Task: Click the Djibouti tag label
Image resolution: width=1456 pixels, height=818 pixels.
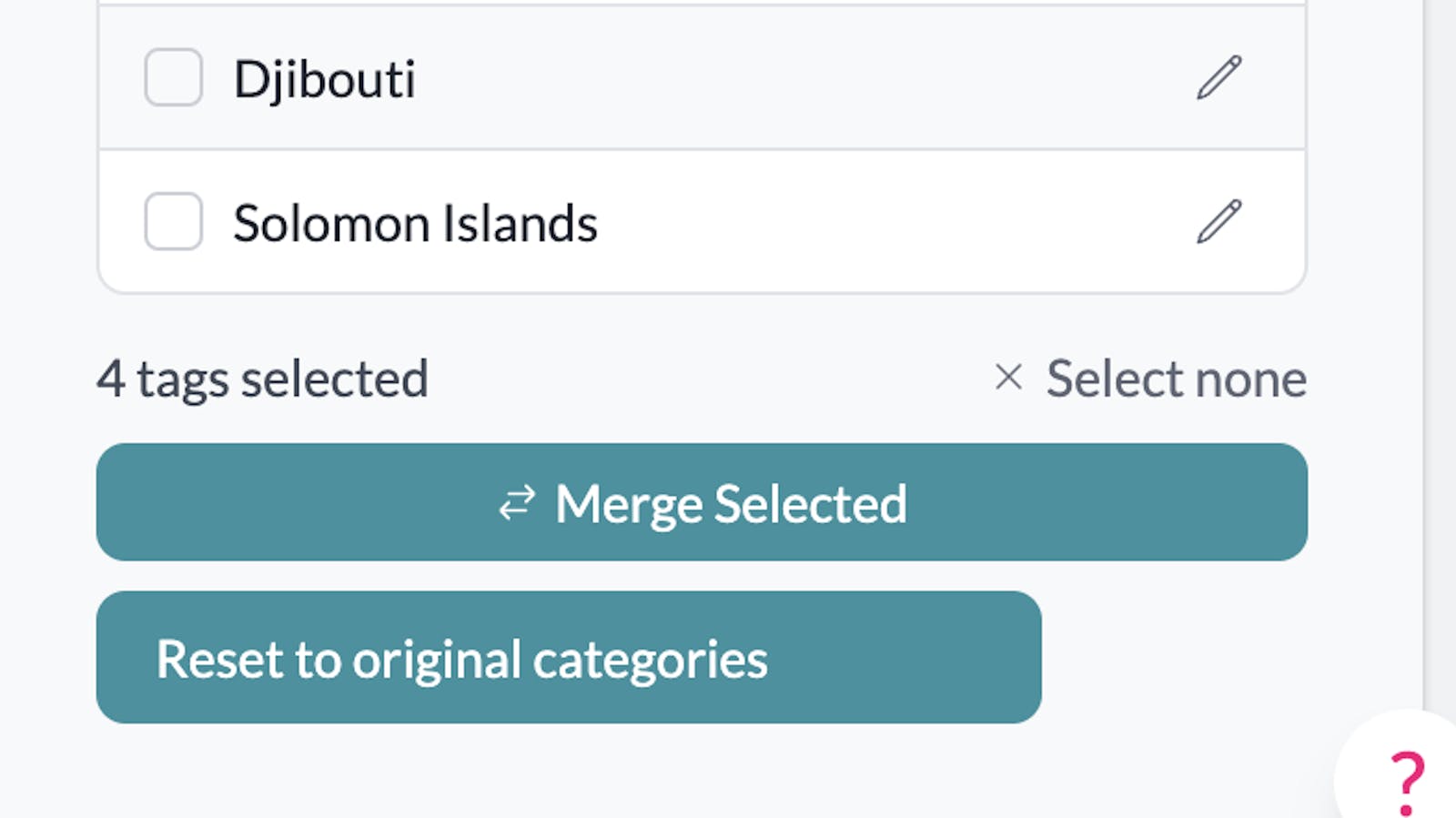Action: (325, 79)
